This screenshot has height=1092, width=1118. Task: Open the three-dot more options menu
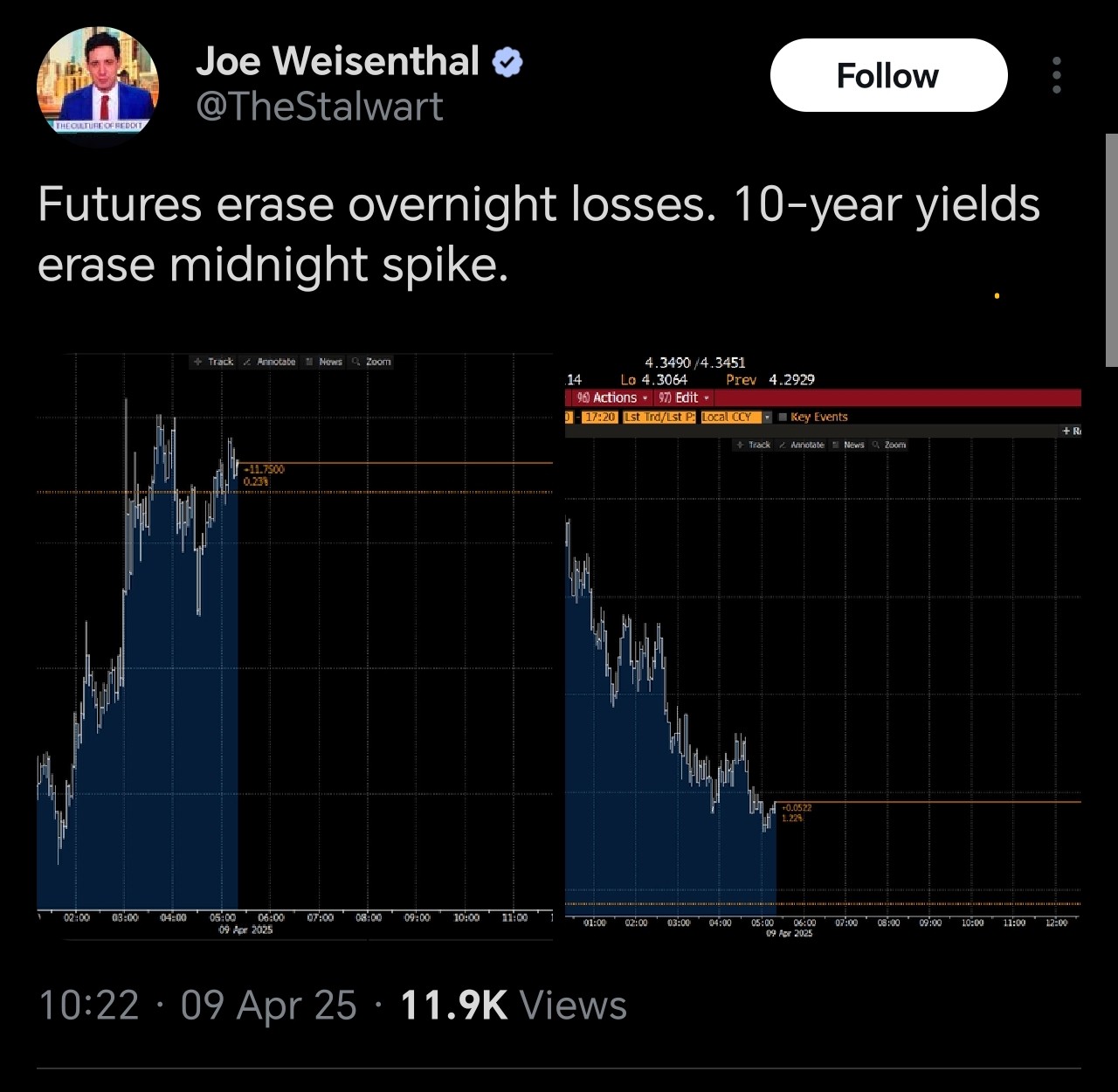coord(1057,75)
